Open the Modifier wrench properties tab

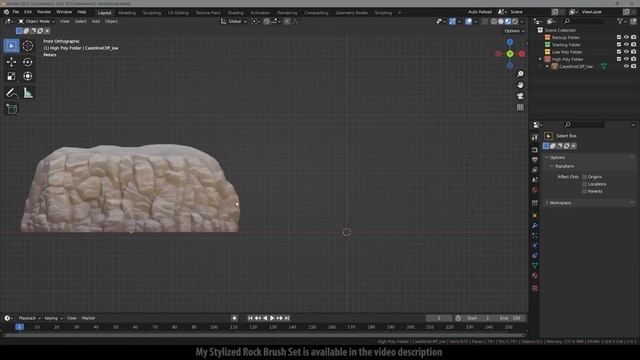535,226
